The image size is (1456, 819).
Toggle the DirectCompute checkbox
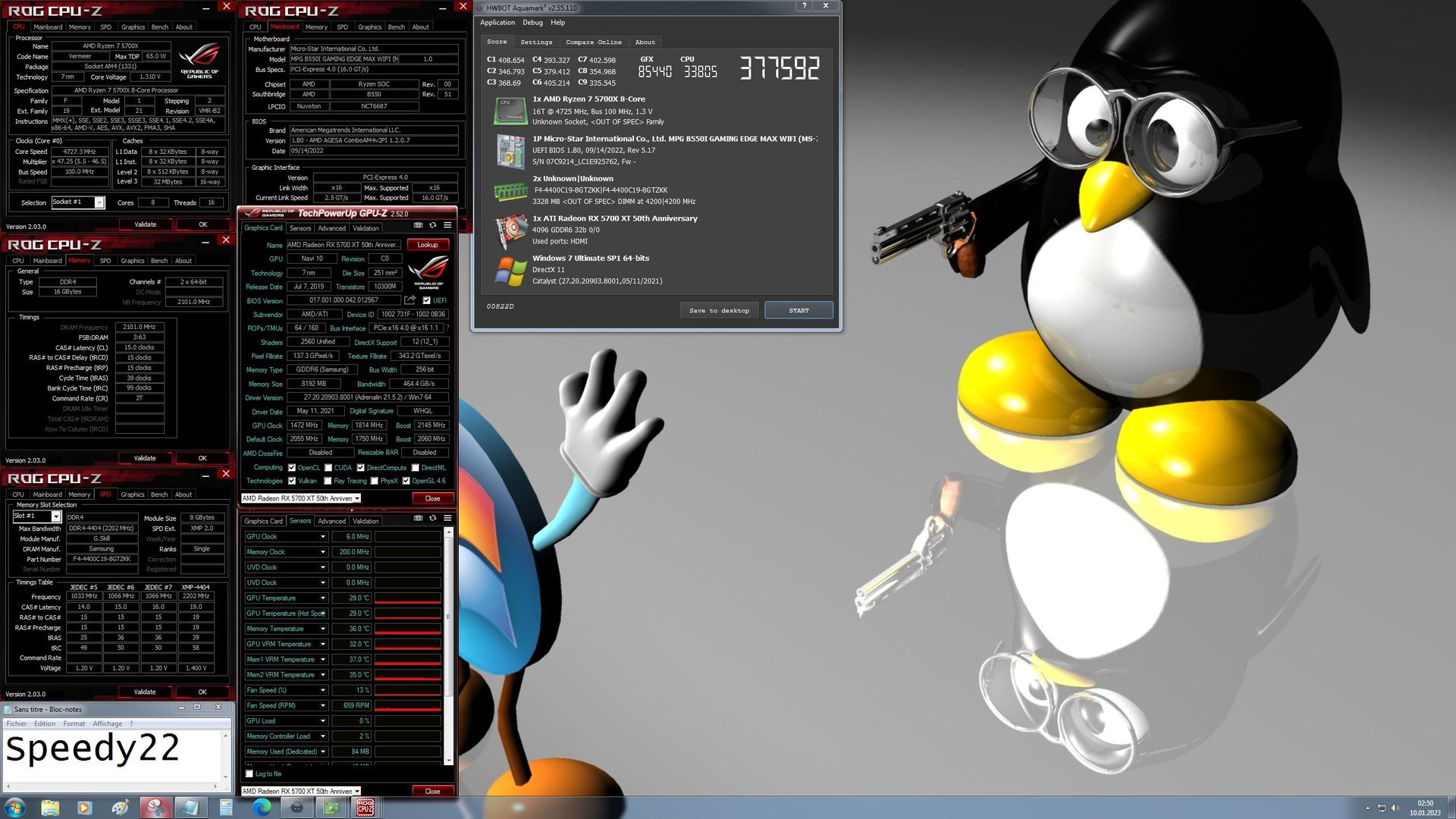(x=361, y=468)
